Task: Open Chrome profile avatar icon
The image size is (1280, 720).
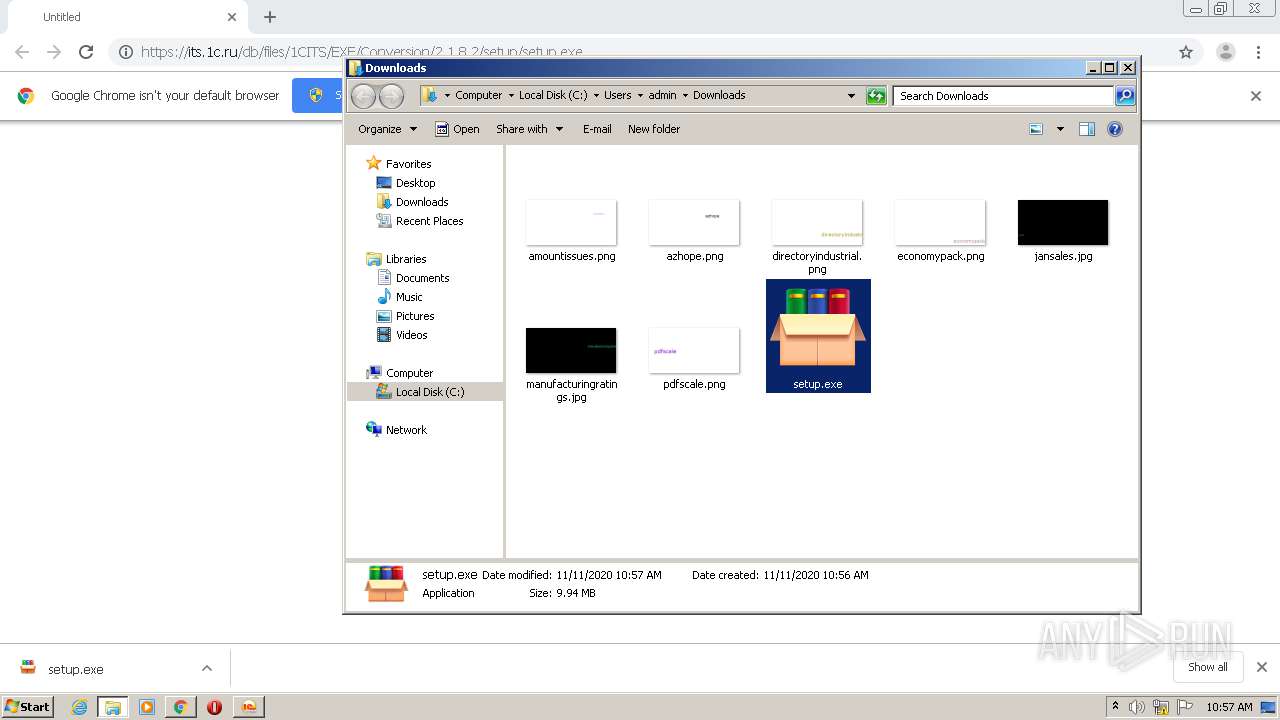Action: (1225, 52)
